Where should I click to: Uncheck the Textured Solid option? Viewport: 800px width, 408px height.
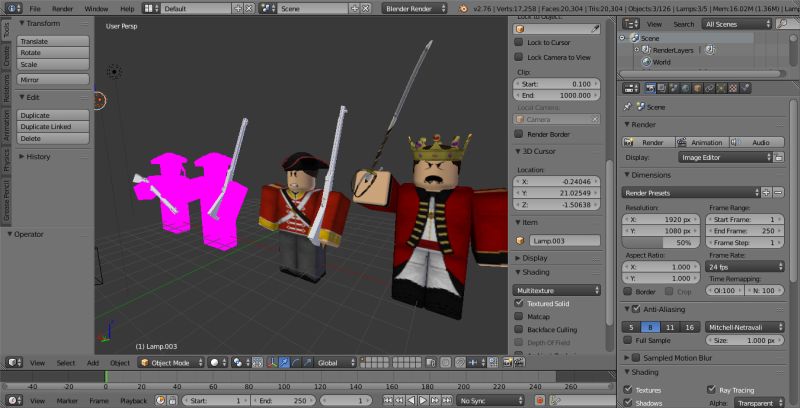tap(518, 303)
